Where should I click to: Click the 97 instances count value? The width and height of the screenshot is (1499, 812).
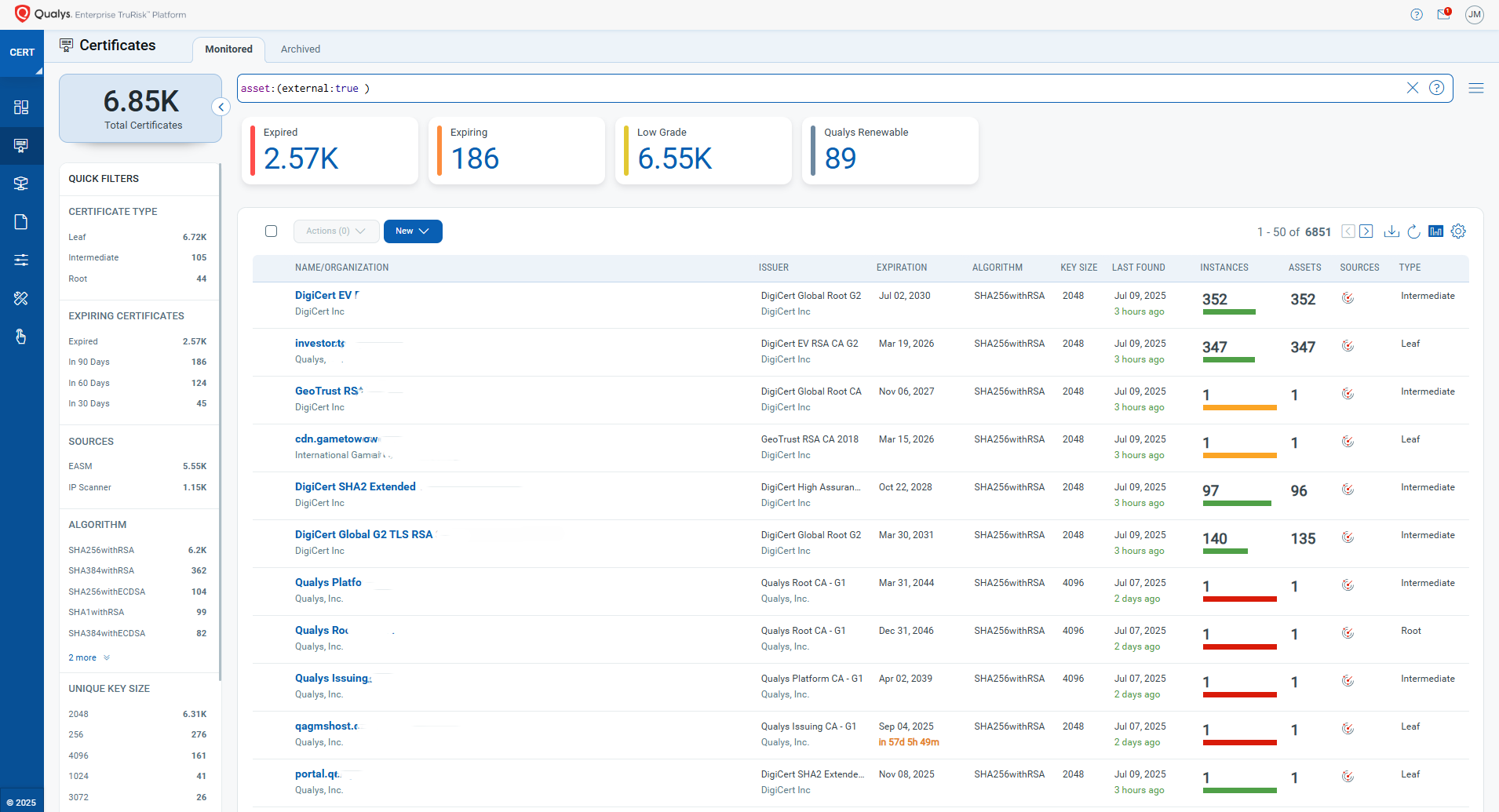point(1211,490)
